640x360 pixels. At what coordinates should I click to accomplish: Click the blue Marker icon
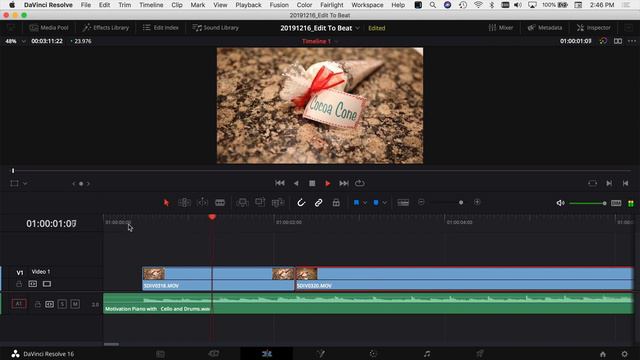[376, 202]
